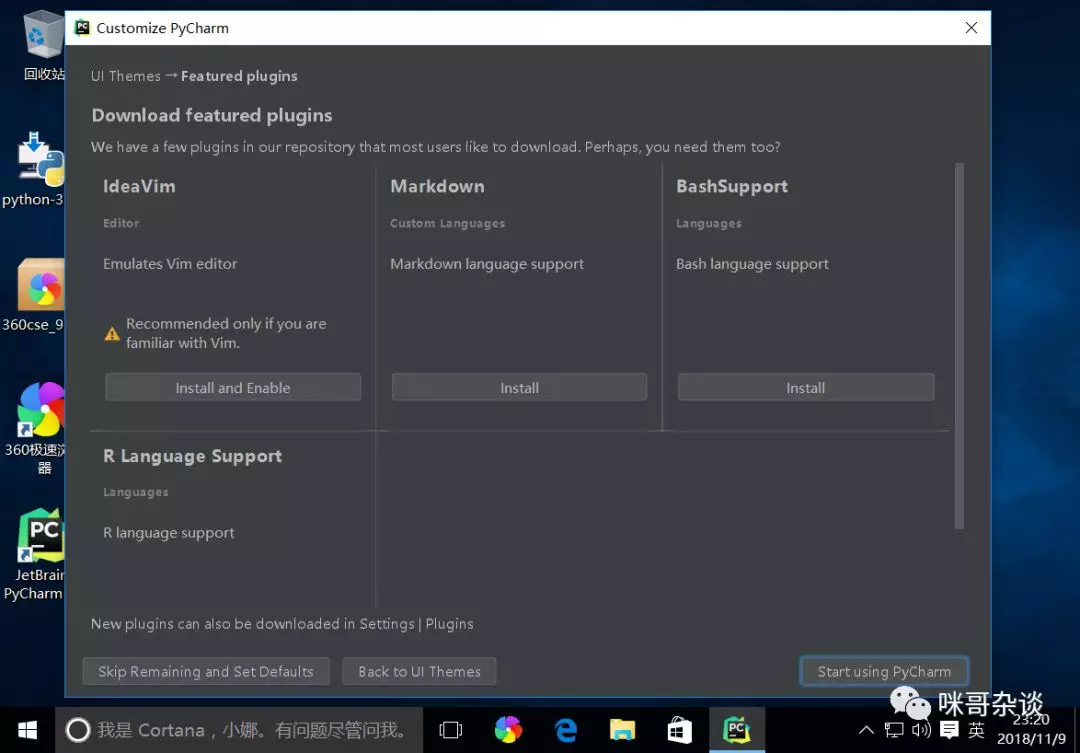Image resolution: width=1080 pixels, height=753 pixels.
Task: Click the 'Markdown language support' description
Action: [487, 264]
